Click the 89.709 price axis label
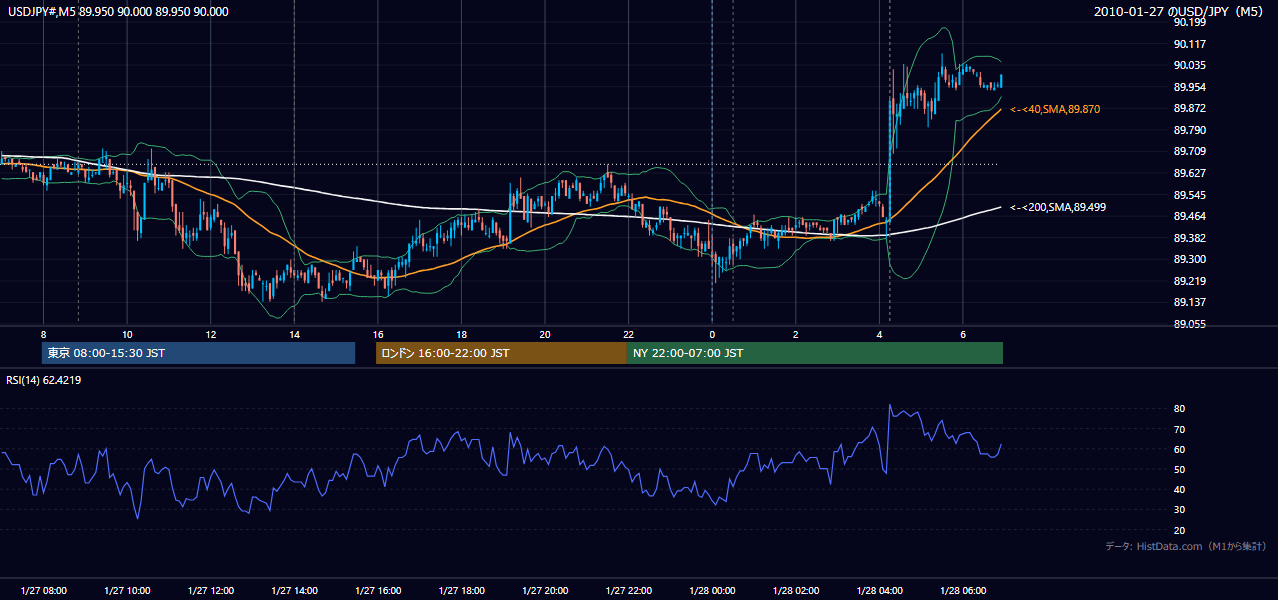This screenshot has width=1278, height=600. click(x=1188, y=151)
